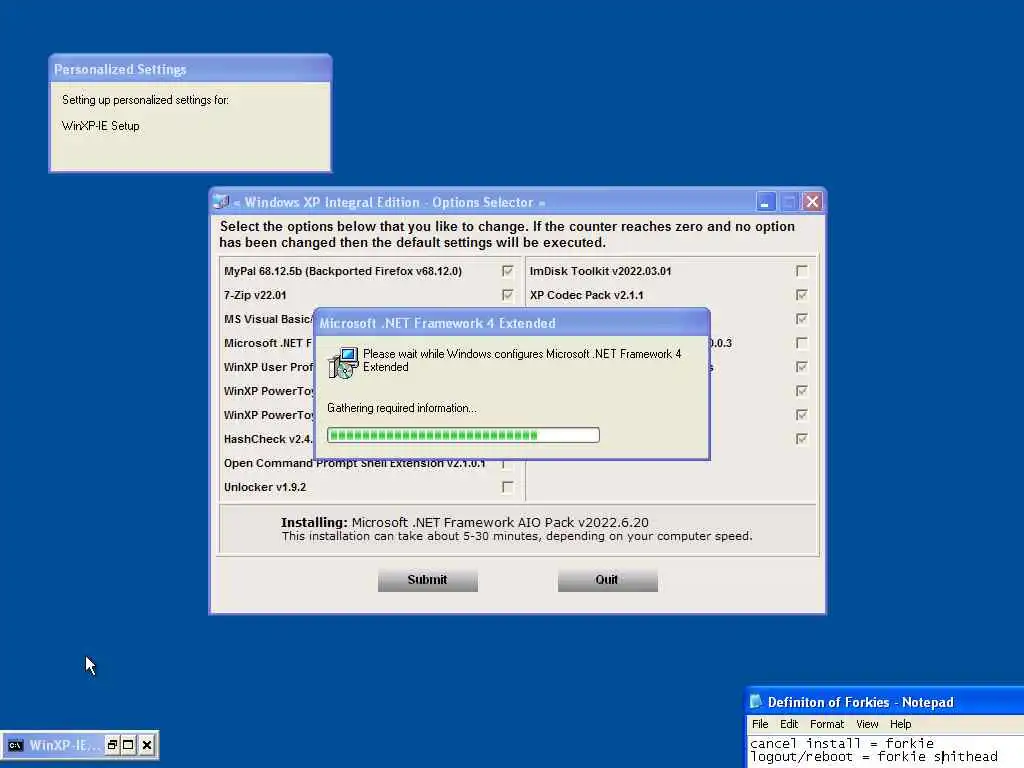Click the Quit button
The width and height of the screenshot is (1024, 768).
click(x=607, y=580)
